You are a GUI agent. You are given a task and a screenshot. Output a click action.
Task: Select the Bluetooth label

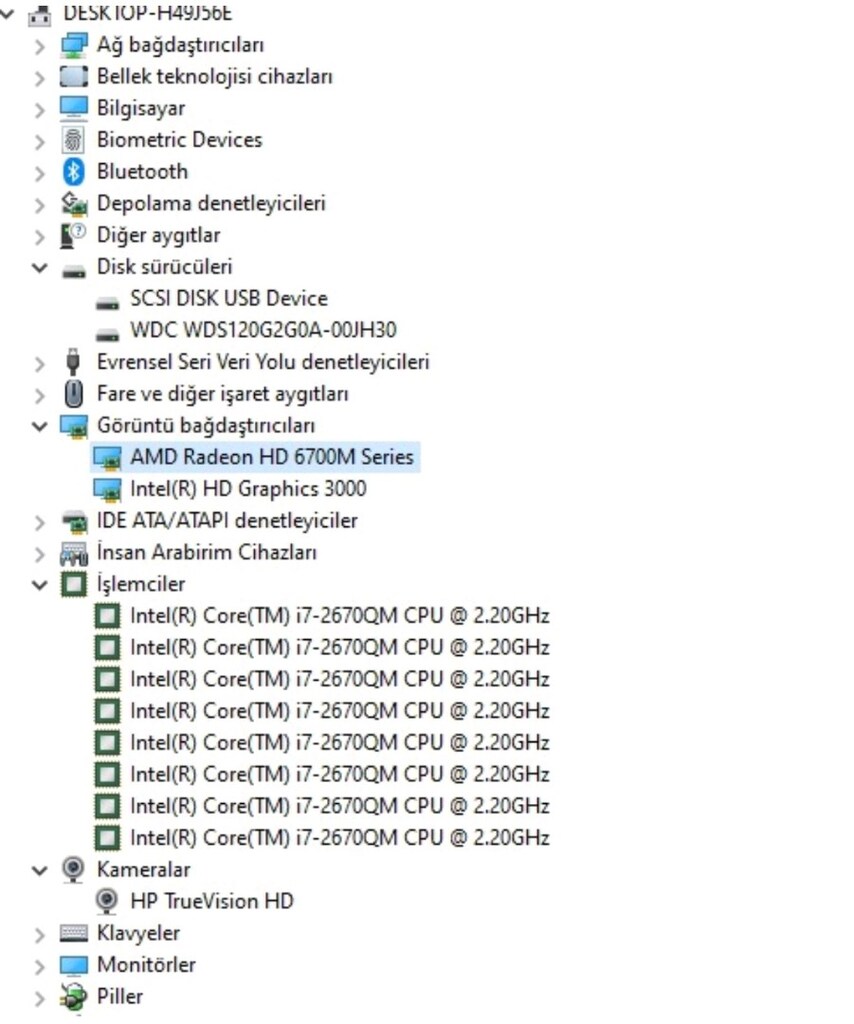pyautogui.click(x=142, y=171)
